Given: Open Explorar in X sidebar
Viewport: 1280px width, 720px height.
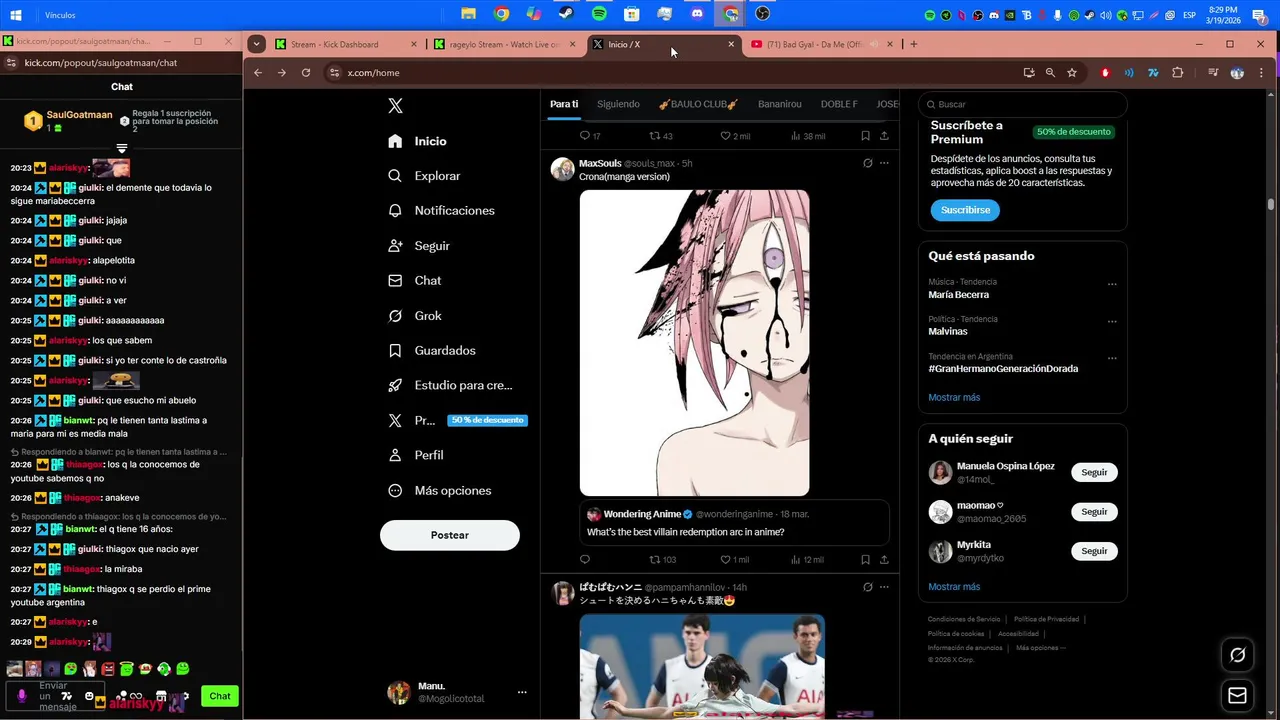Looking at the screenshot, I should (x=424, y=176).
